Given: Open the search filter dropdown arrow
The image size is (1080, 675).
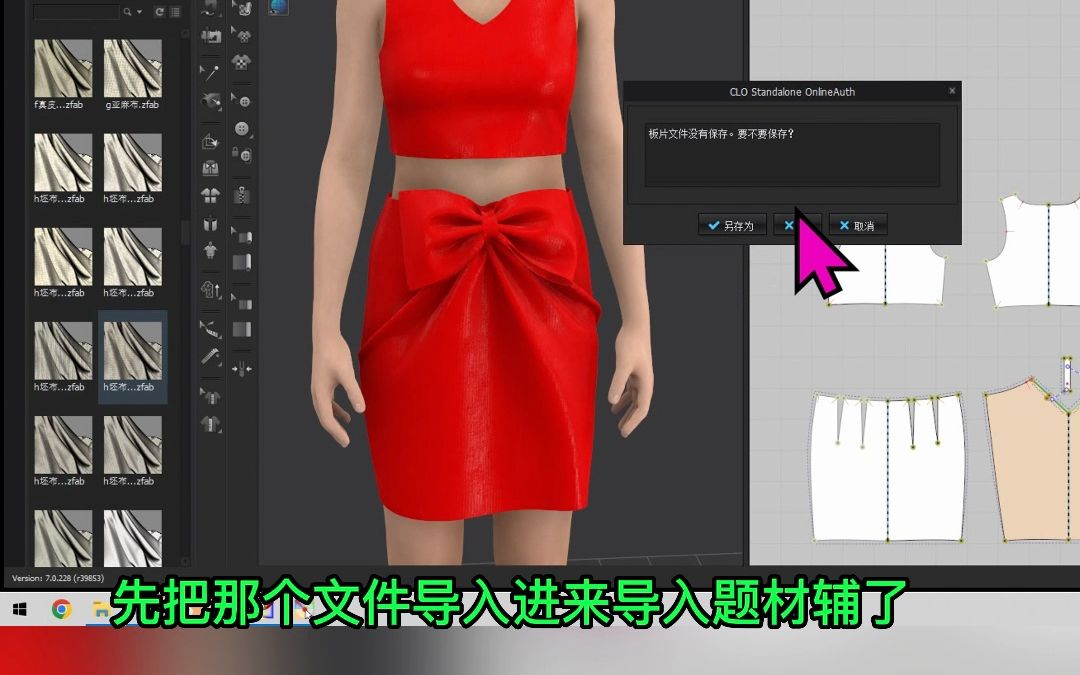Looking at the screenshot, I should point(139,12).
